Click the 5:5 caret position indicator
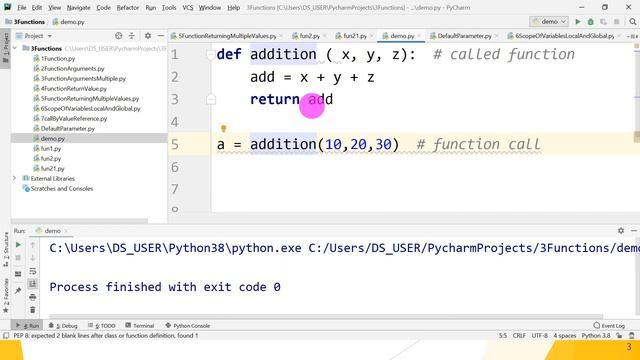This screenshot has height=360, width=640. click(x=502, y=336)
